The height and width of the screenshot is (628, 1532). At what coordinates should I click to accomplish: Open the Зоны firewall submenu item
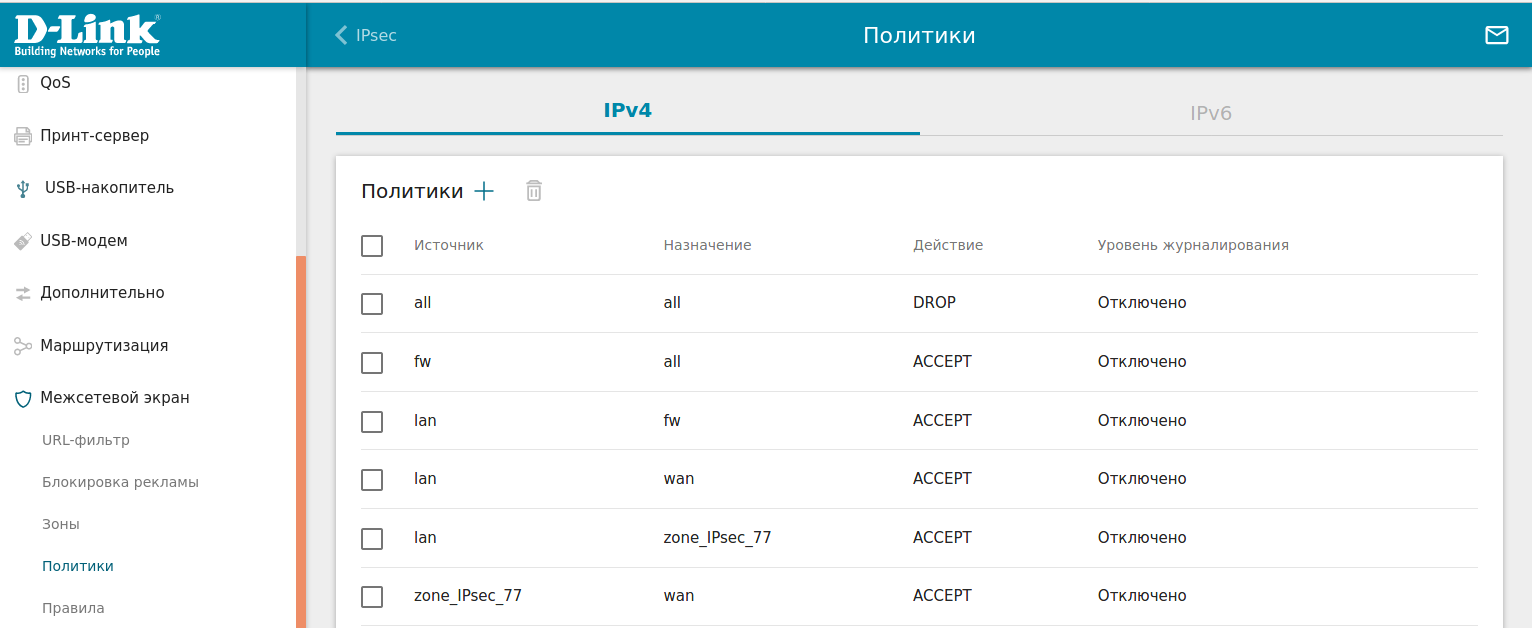(61, 524)
